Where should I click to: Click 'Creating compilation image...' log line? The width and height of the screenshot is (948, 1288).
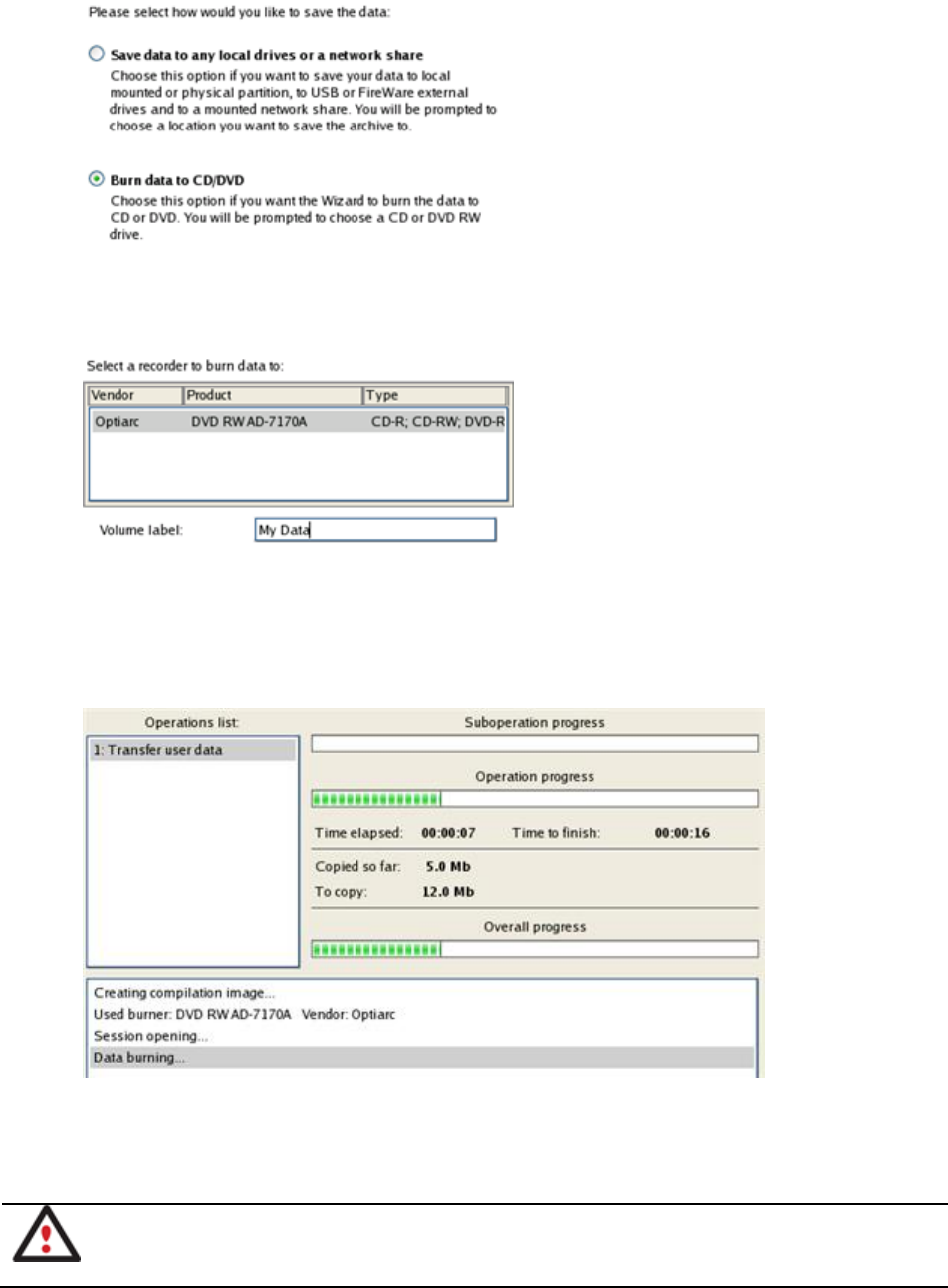tap(184, 993)
